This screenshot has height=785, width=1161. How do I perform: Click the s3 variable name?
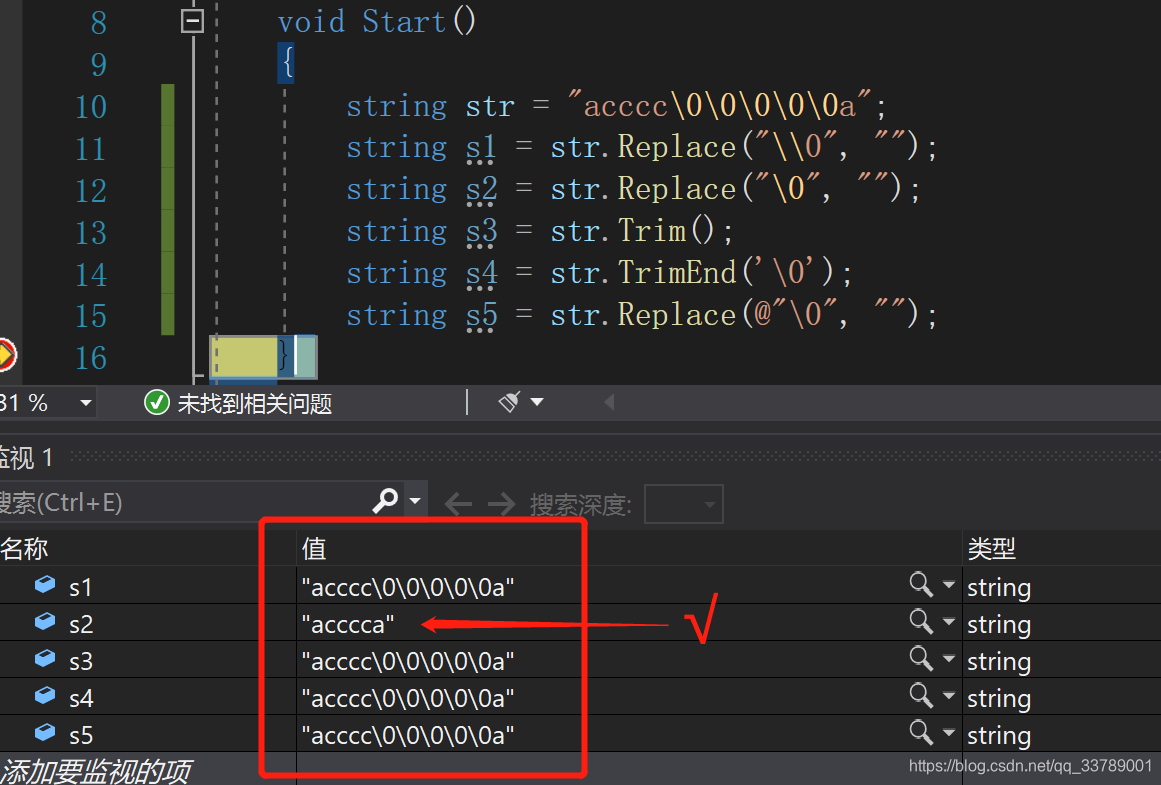pyautogui.click(x=81, y=661)
